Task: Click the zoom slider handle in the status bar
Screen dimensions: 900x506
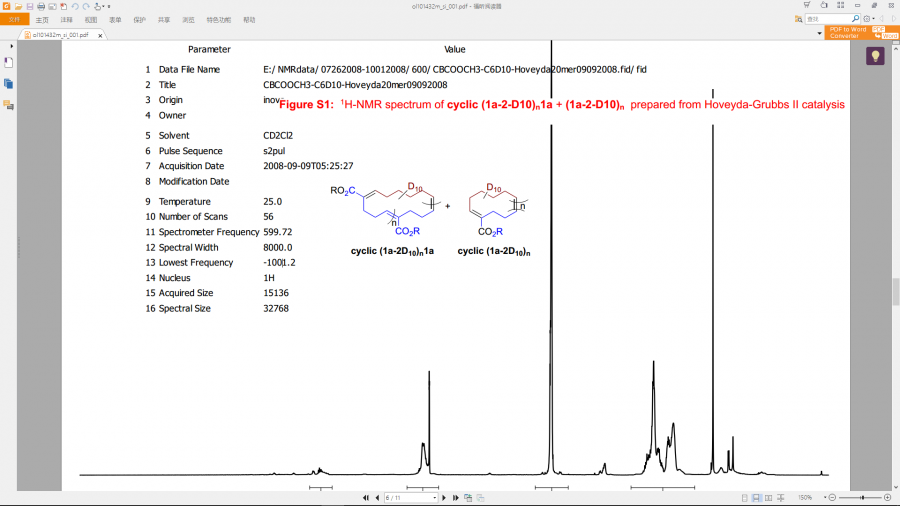Action: pyautogui.click(x=862, y=498)
